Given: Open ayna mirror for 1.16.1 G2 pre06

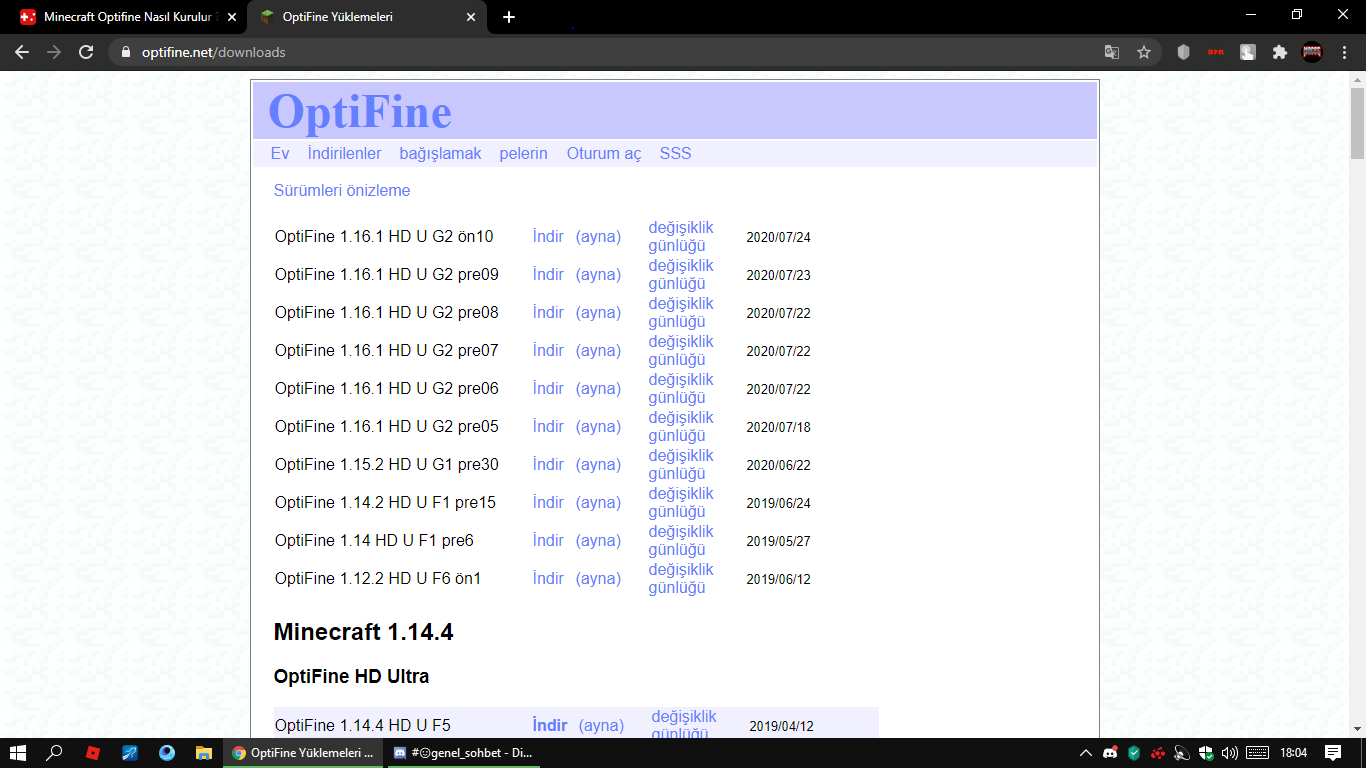Looking at the screenshot, I should pyautogui.click(x=598, y=389).
